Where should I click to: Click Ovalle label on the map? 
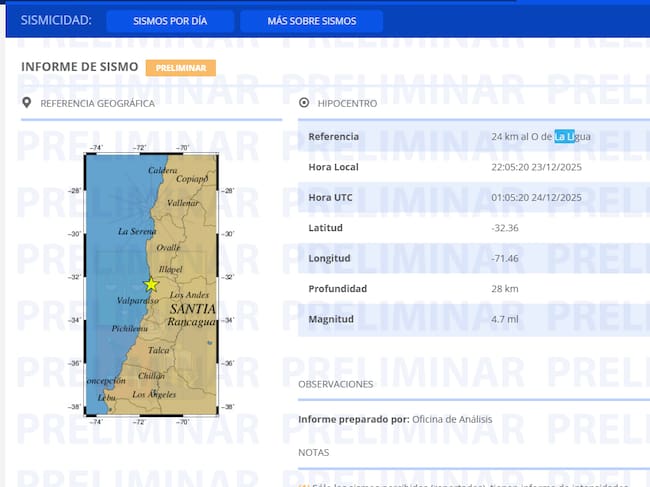point(168,248)
